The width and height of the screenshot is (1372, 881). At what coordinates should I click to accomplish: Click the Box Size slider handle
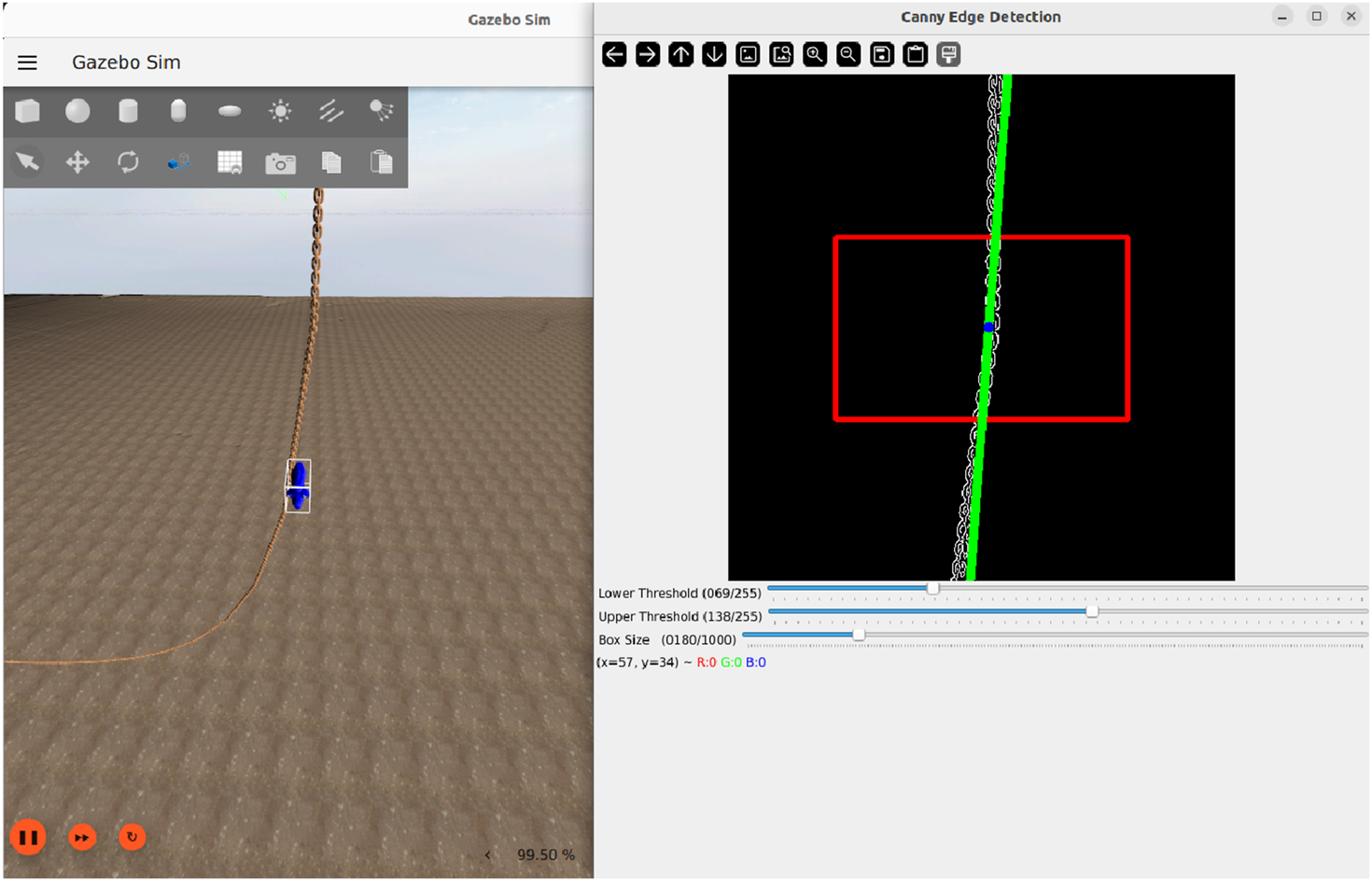coord(859,635)
